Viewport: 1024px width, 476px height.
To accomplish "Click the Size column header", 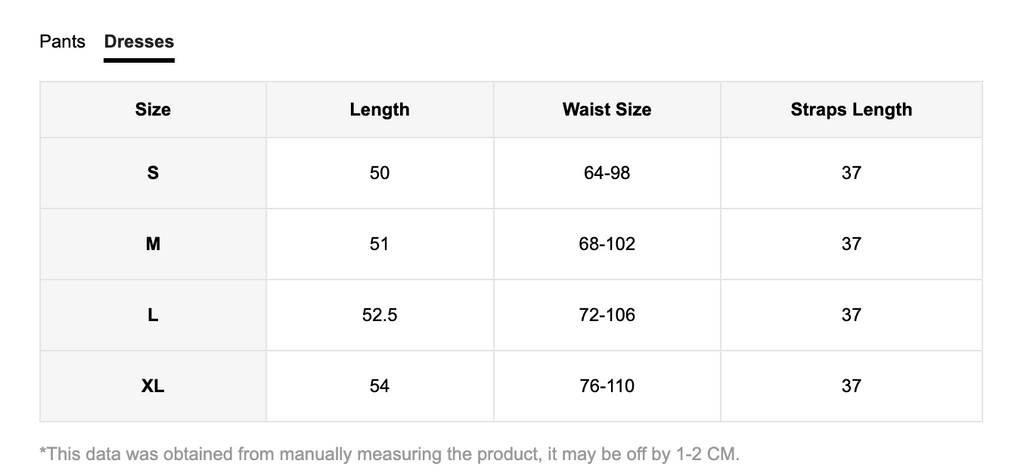I will coord(153,110).
